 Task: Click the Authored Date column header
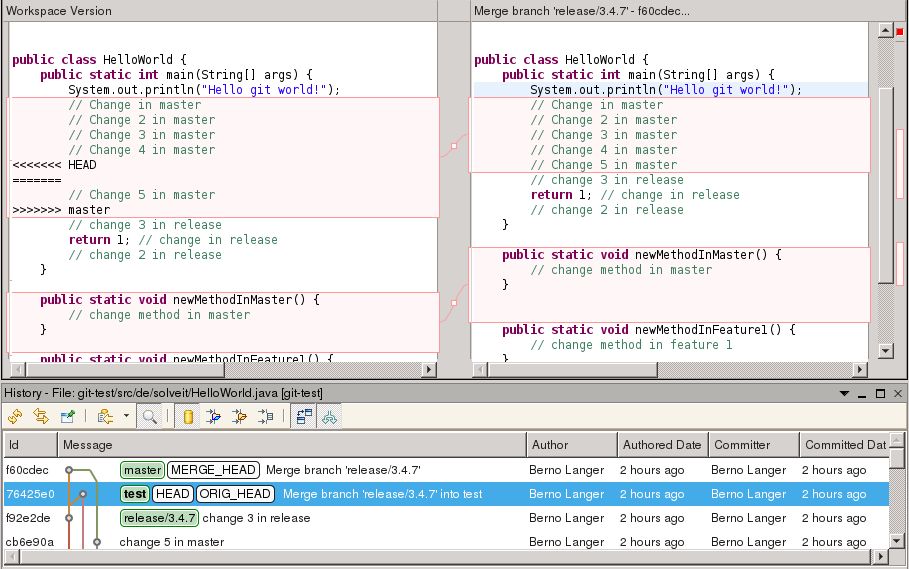pyautogui.click(x=661, y=445)
